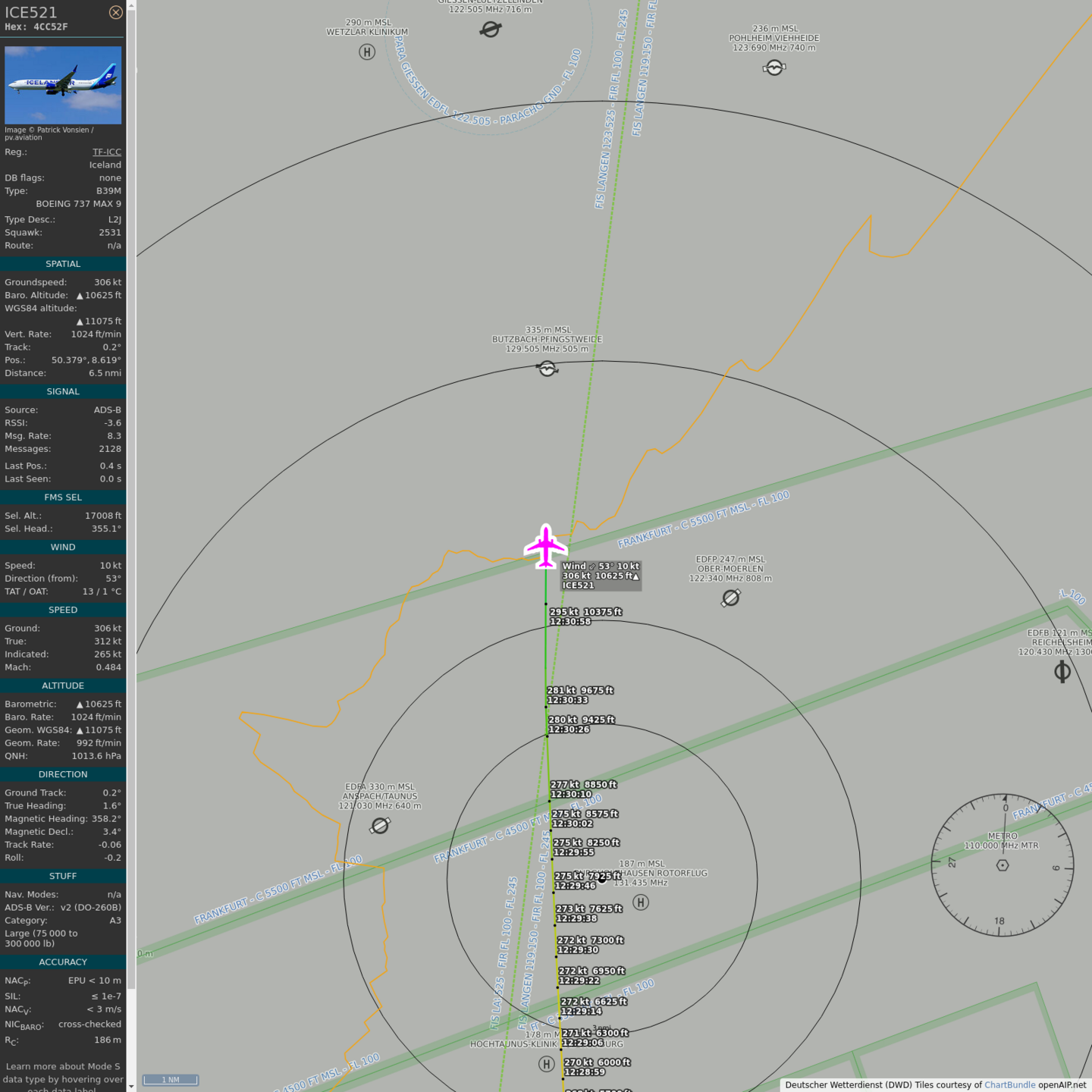Screen dimensions: 1092x1092
Task: Select the Hochtaunus-Klinik heliport symbol
Action: pyautogui.click(x=546, y=1064)
